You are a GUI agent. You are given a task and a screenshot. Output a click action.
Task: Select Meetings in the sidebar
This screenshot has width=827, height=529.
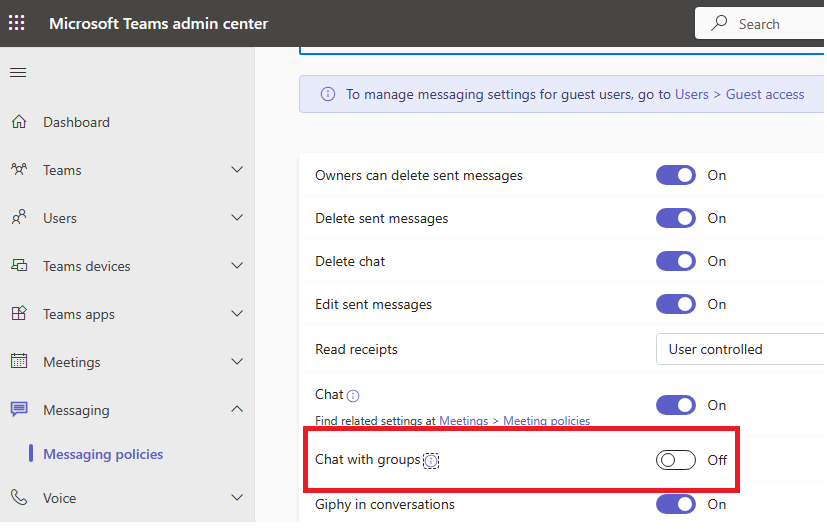72,362
